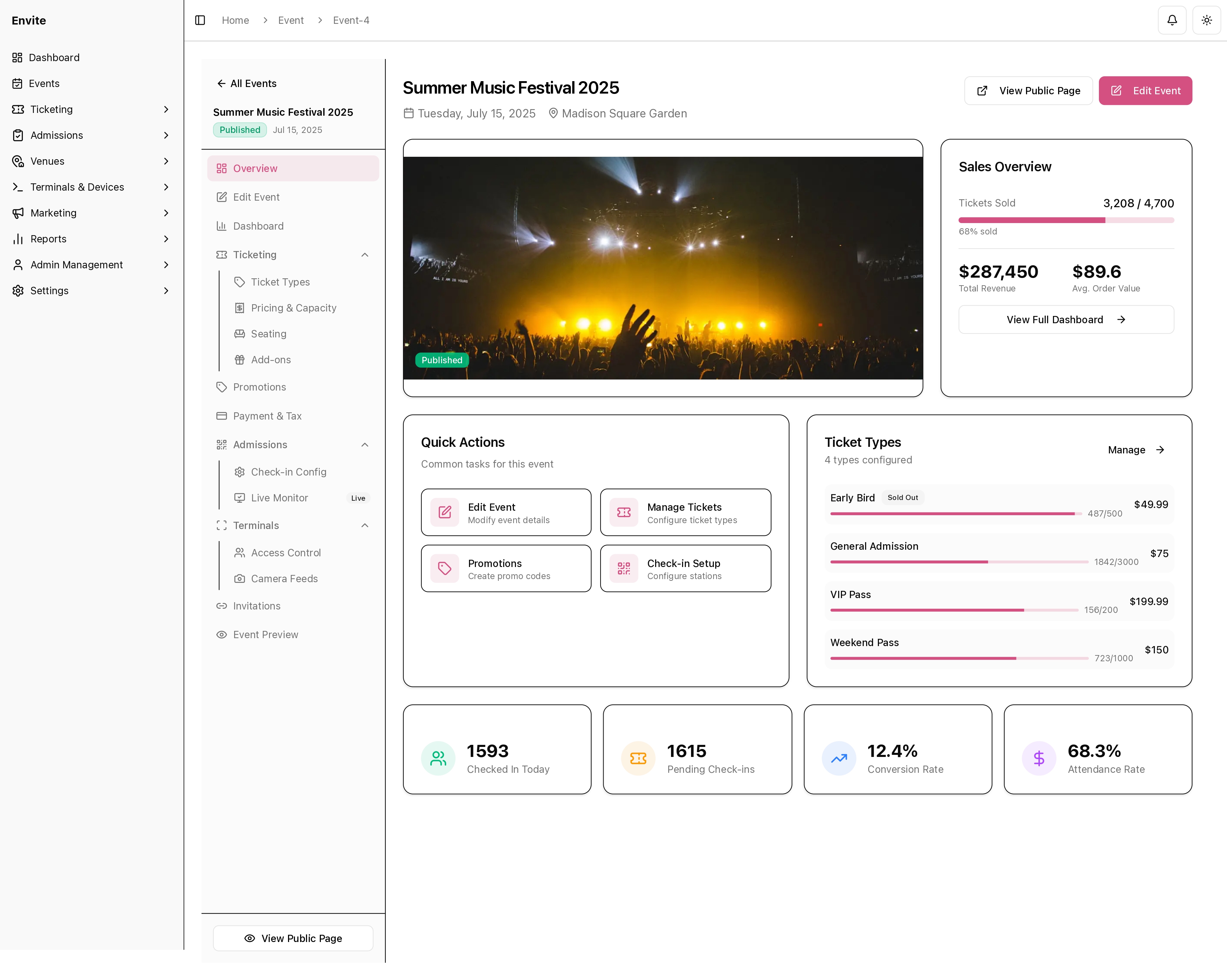Open Edit Event in the event menu
The width and height of the screenshot is (1227, 980).
pos(293,198)
